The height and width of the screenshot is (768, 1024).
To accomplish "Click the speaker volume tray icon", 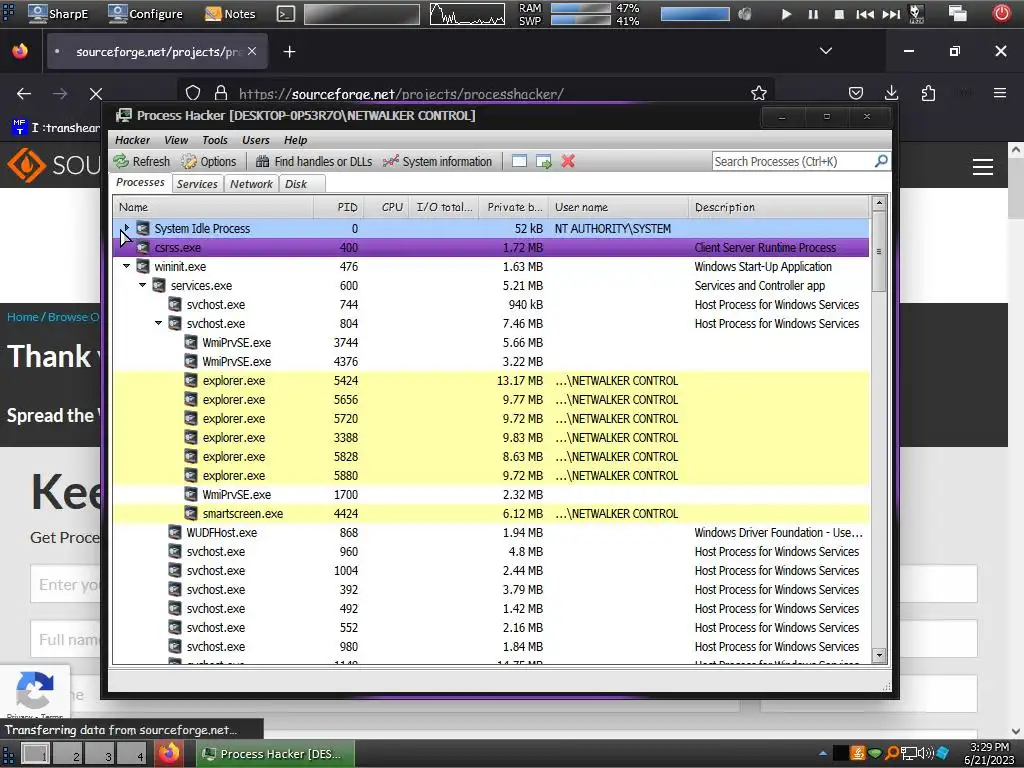I will click(925, 753).
